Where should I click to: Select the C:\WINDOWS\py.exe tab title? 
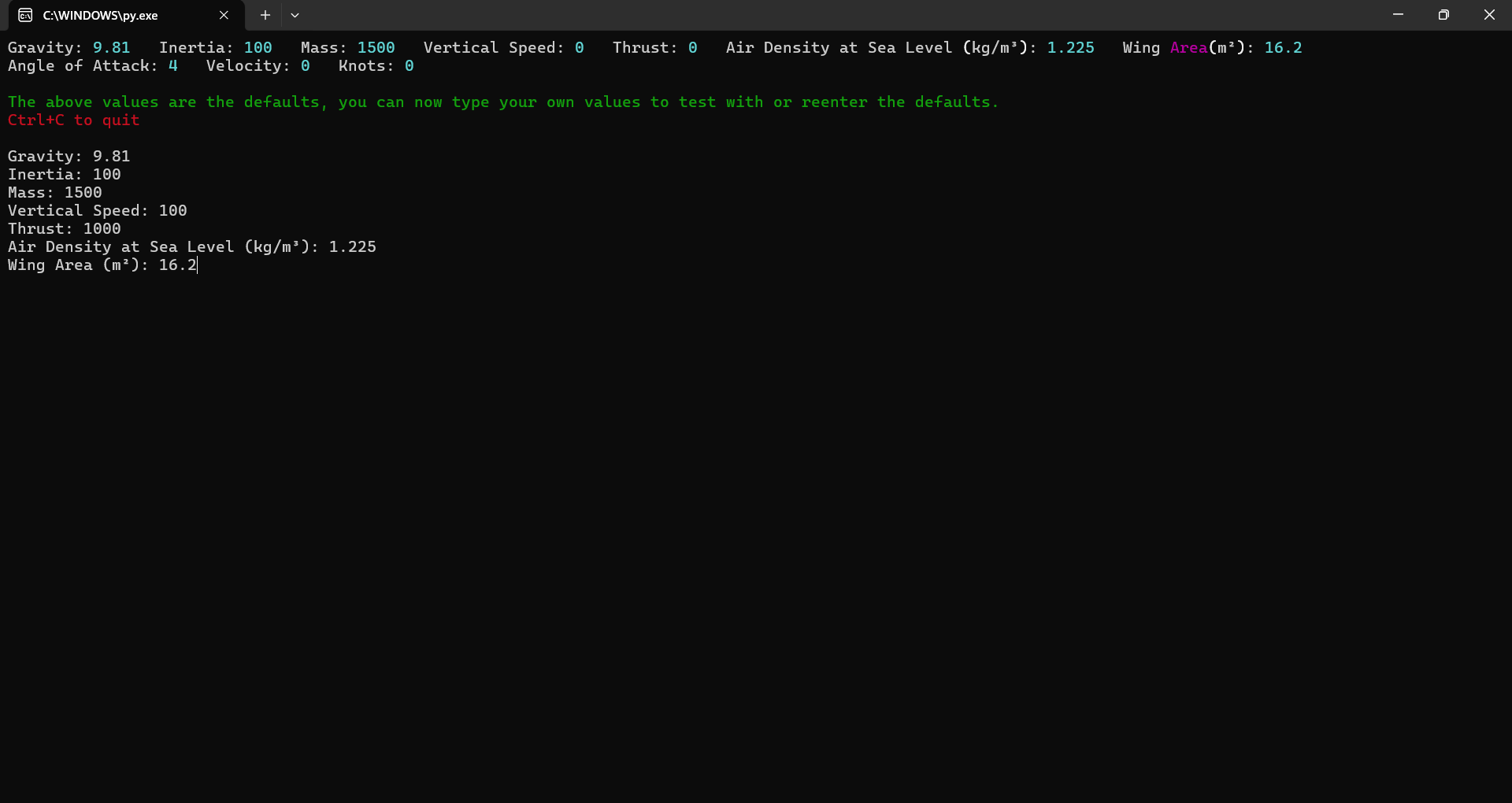point(100,15)
